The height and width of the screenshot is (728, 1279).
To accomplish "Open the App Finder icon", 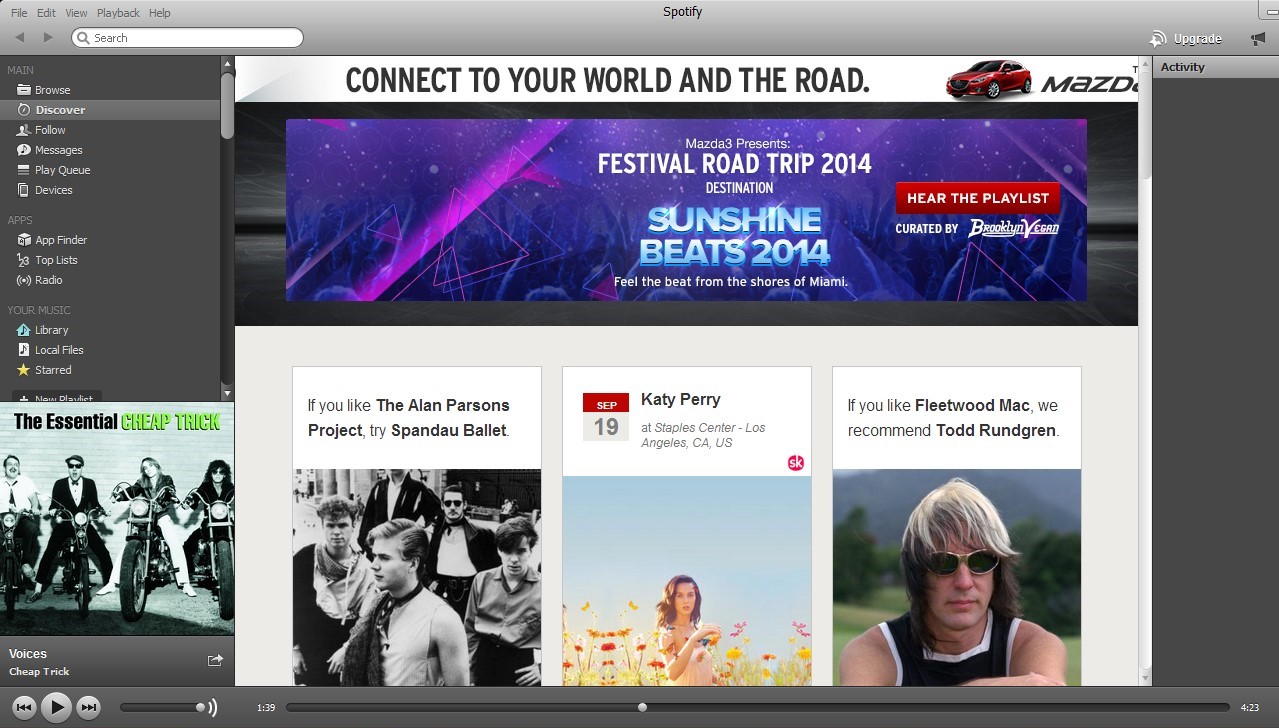I will coord(24,240).
